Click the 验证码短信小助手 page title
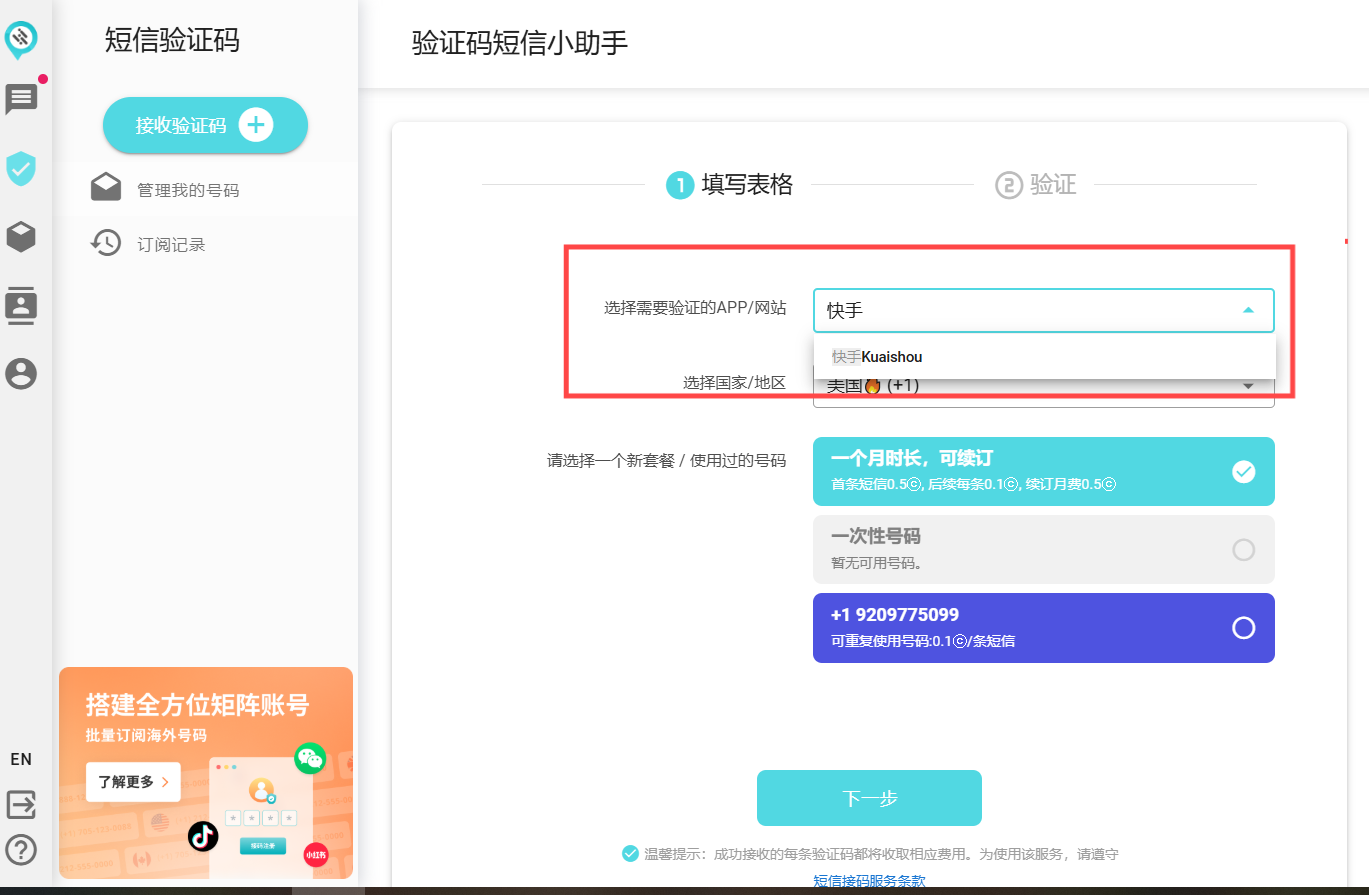 point(520,44)
